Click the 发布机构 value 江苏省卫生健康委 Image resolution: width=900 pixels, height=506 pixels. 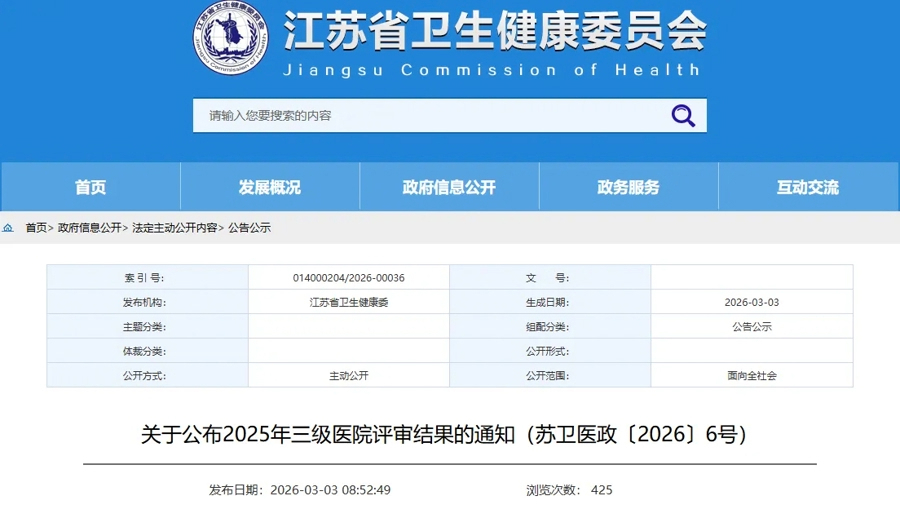pyautogui.click(x=348, y=302)
